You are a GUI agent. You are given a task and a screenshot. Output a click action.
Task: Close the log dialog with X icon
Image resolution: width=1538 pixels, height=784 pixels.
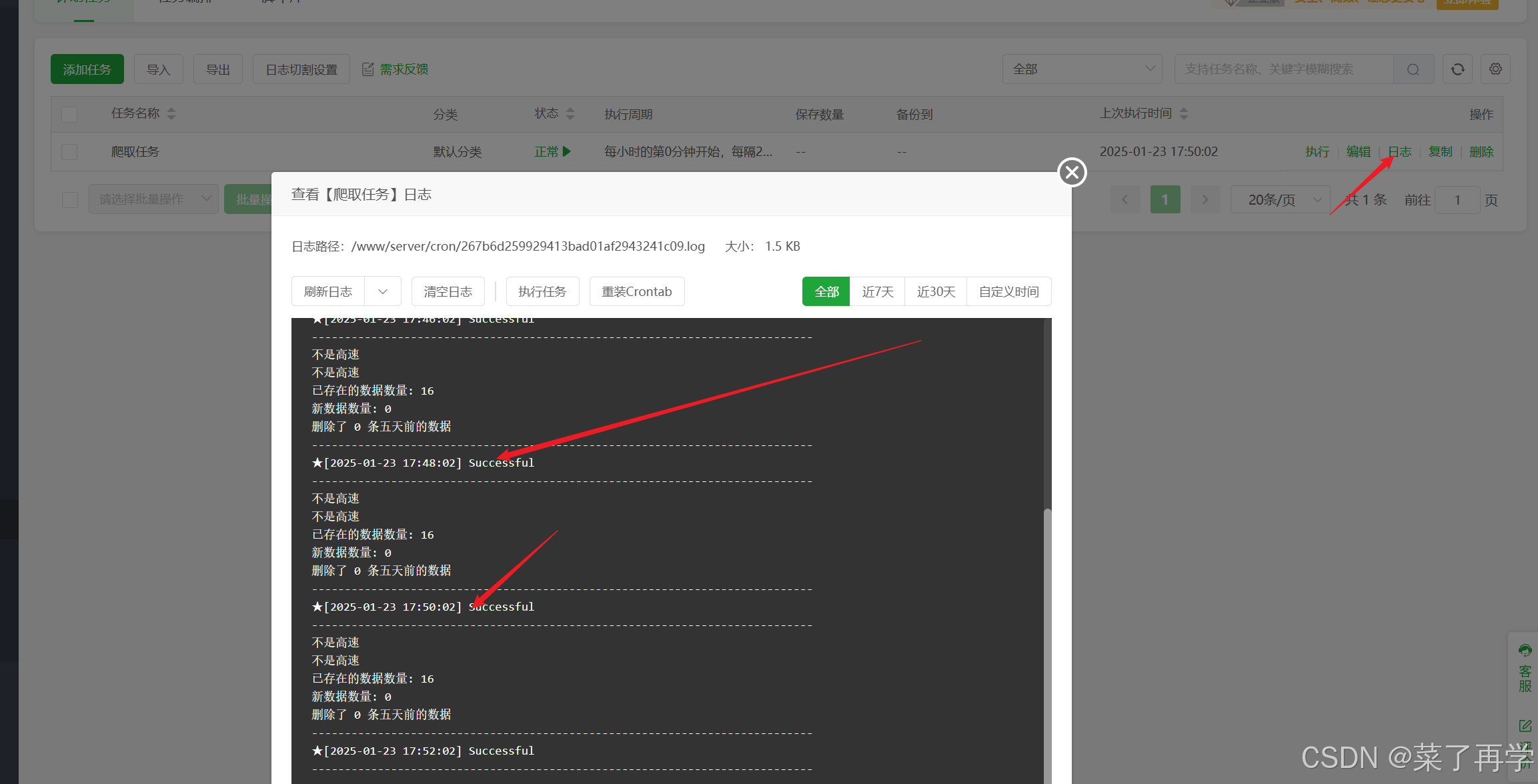(x=1072, y=173)
